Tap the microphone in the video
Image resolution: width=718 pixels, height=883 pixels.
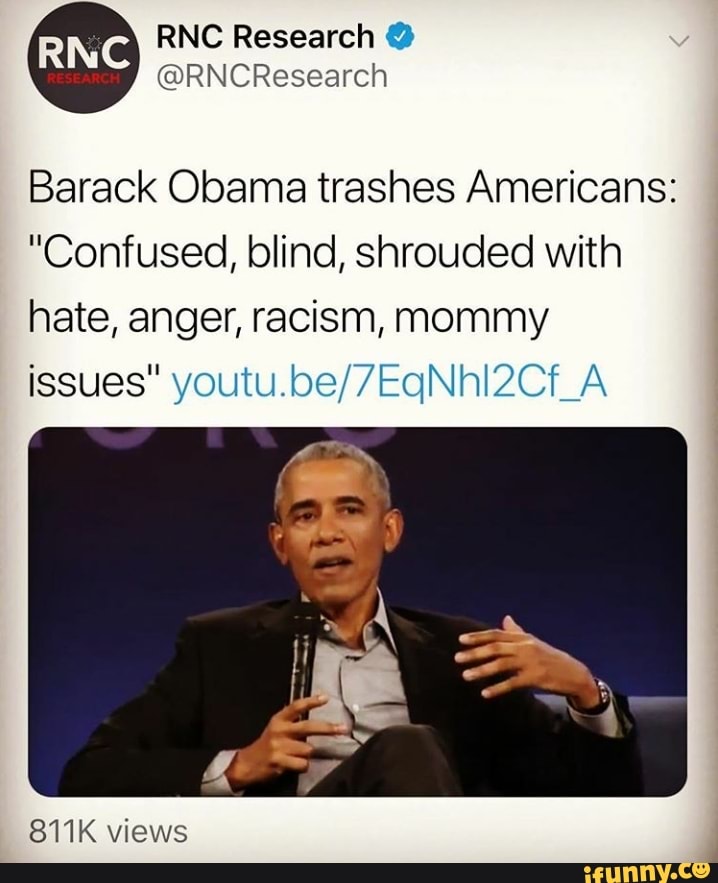tap(306, 656)
